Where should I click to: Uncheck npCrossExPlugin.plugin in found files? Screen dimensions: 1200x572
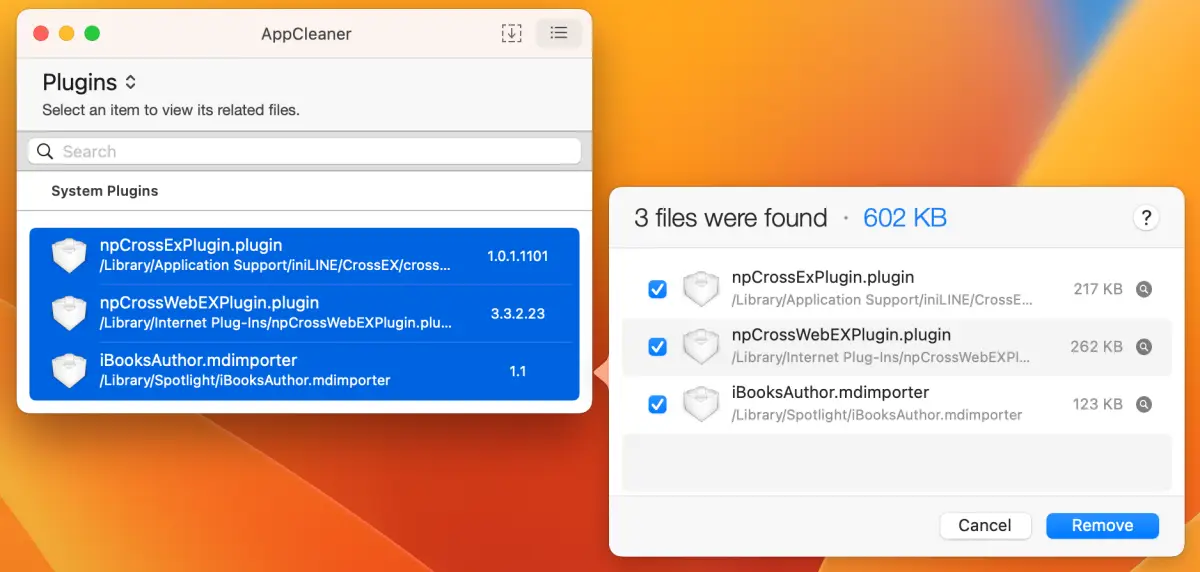(x=657, y=289)
